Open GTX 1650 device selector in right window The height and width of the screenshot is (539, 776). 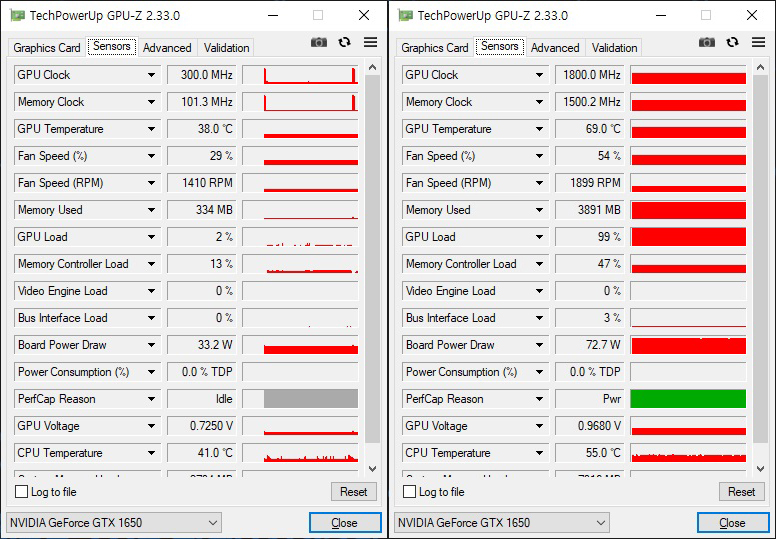coord(502,523)
